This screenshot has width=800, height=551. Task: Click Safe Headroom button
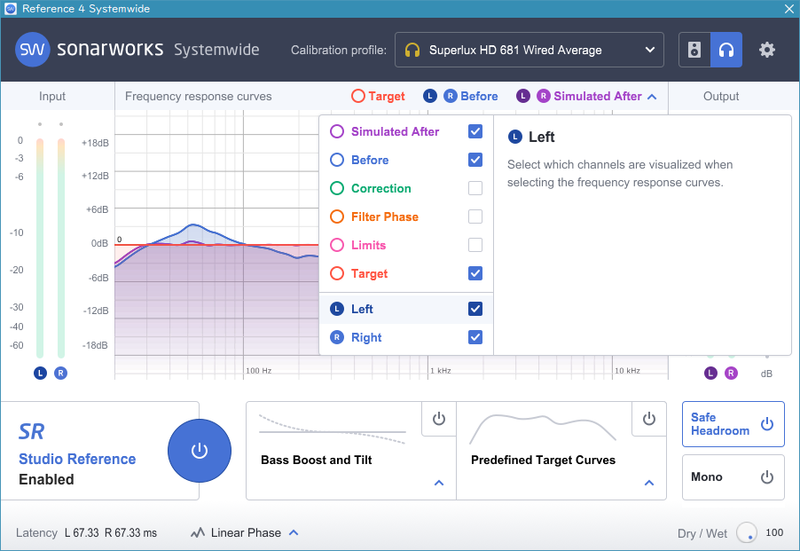click(x=733, y=424)
